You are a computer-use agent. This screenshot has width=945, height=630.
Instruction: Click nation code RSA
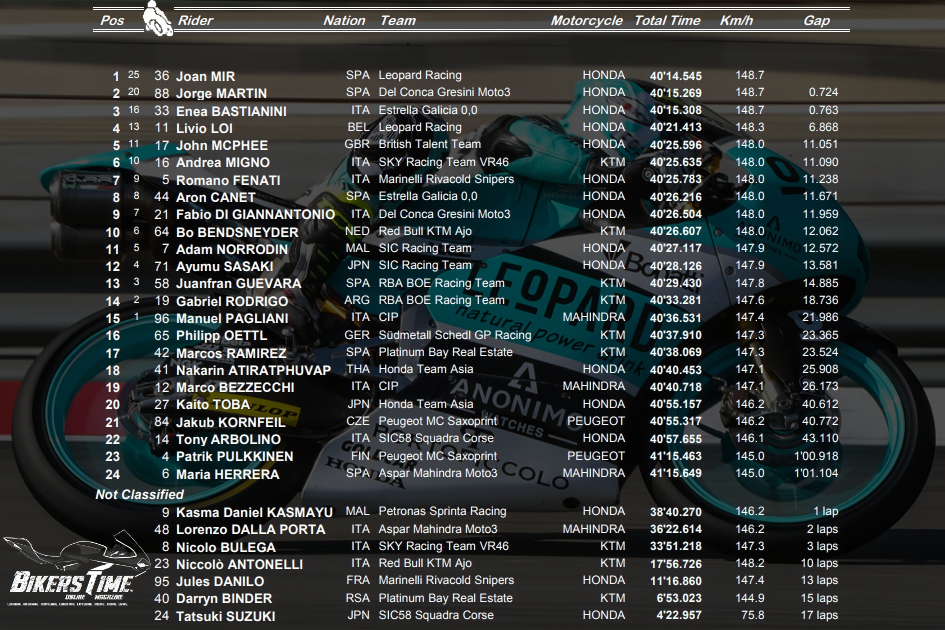click(x=357, y=598)
